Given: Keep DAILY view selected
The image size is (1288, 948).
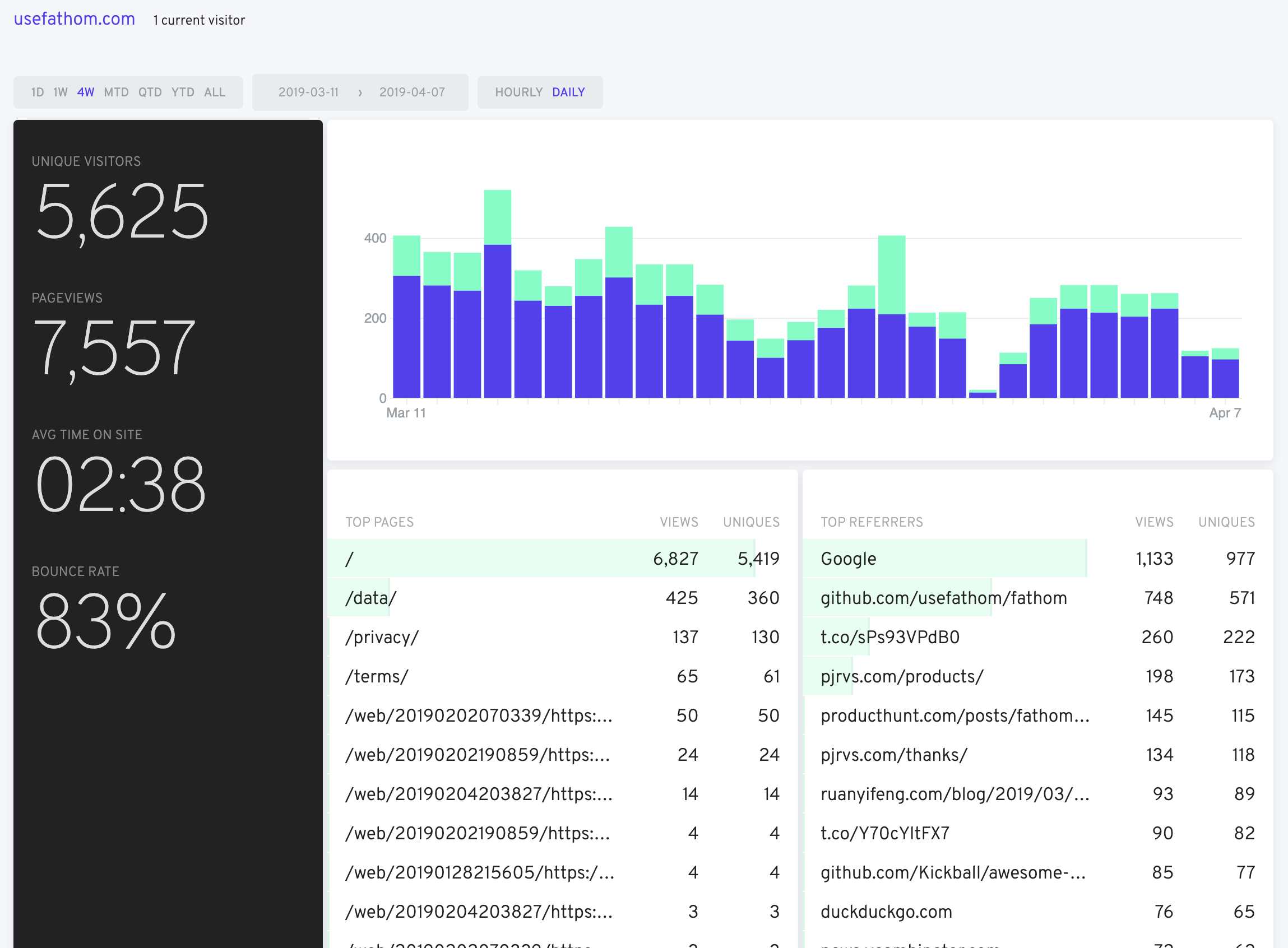Looking at the screenshot, I should pyautogui.click(x=569, y=92).
